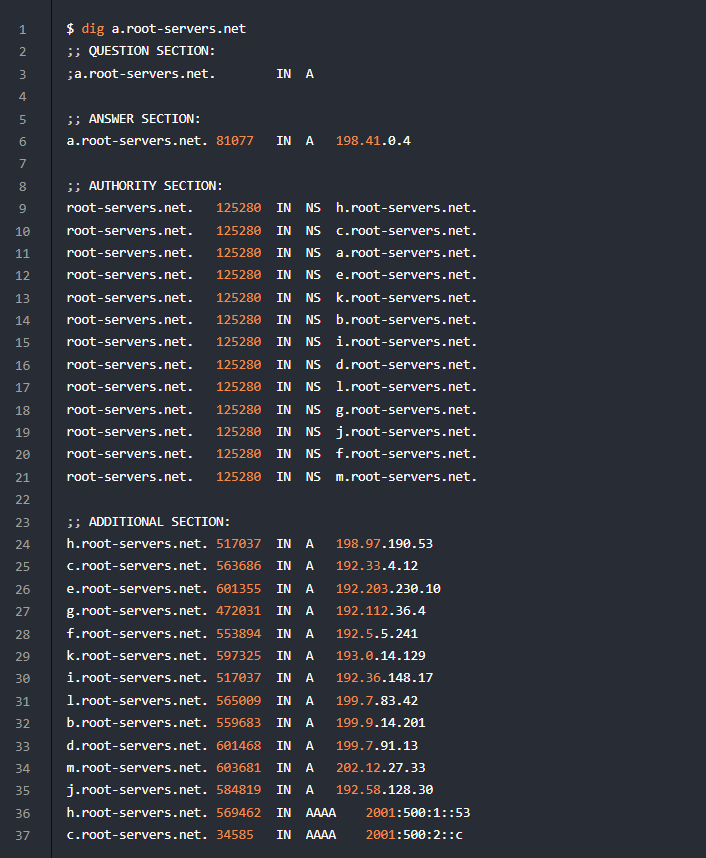This screenshot has height=858, width=706.
Task: Click TTL 34585 on the c.root-servers AAAA row
Action: [235, 834]
